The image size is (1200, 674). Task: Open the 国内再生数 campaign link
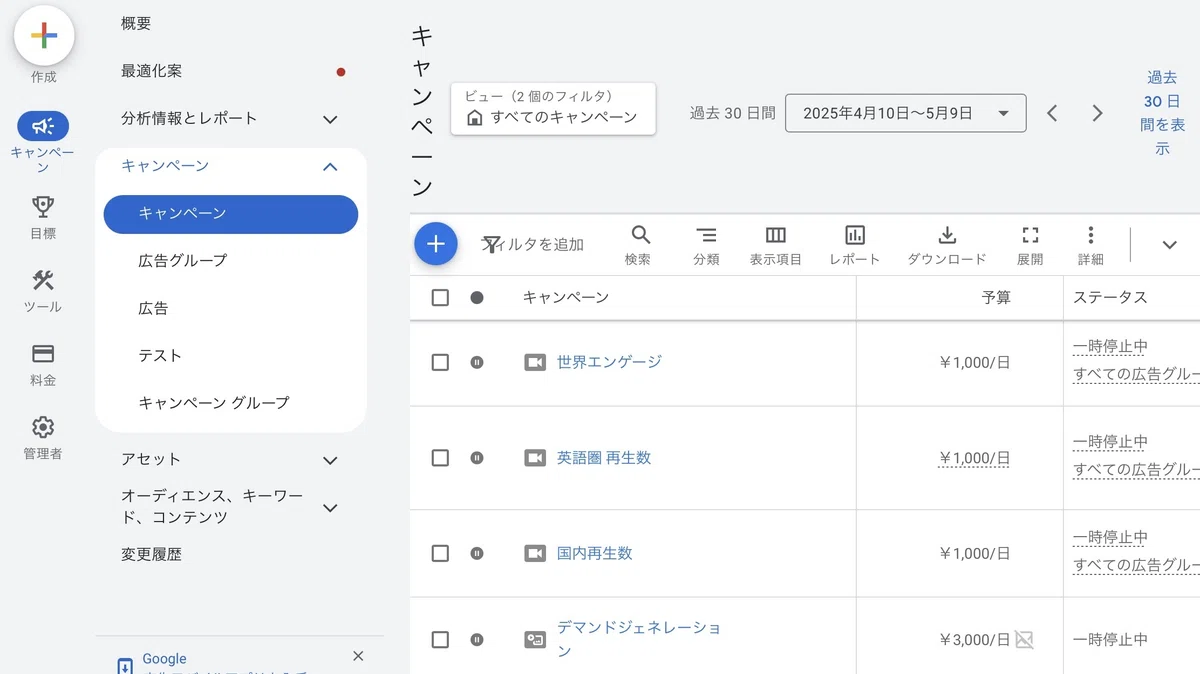coord(595,553)
